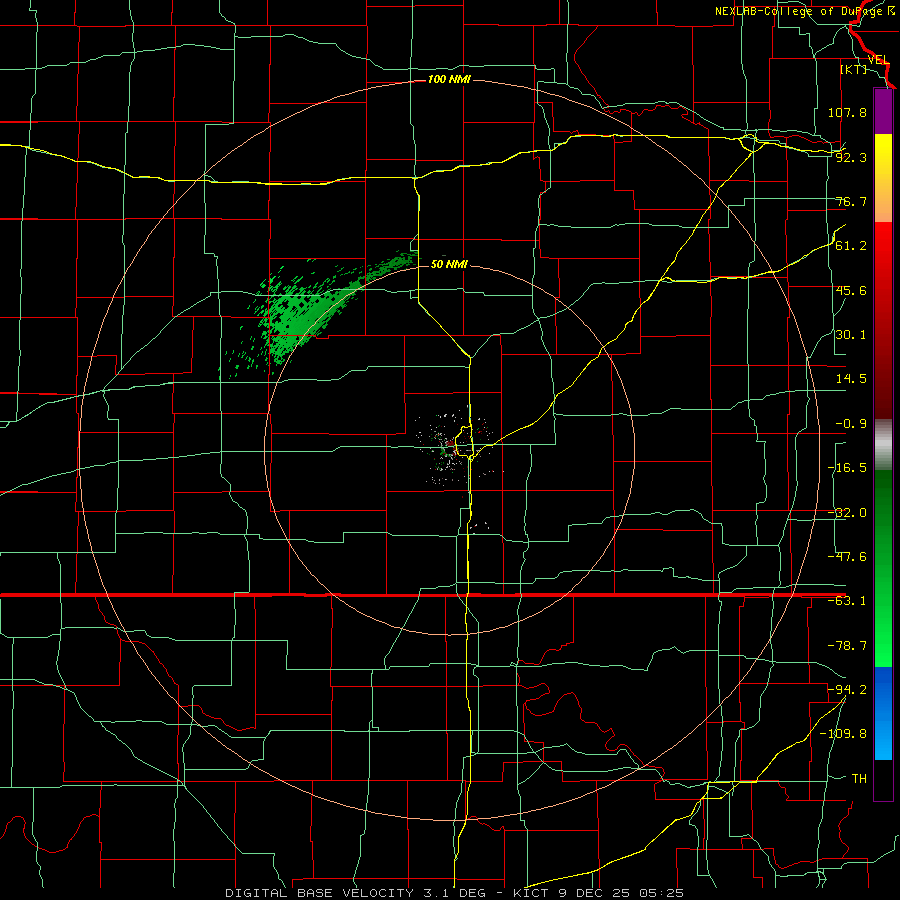Click the TH label on the scale
Viewport: 900px width, 900px height.
pyautogui.click(x=859, y=779)
